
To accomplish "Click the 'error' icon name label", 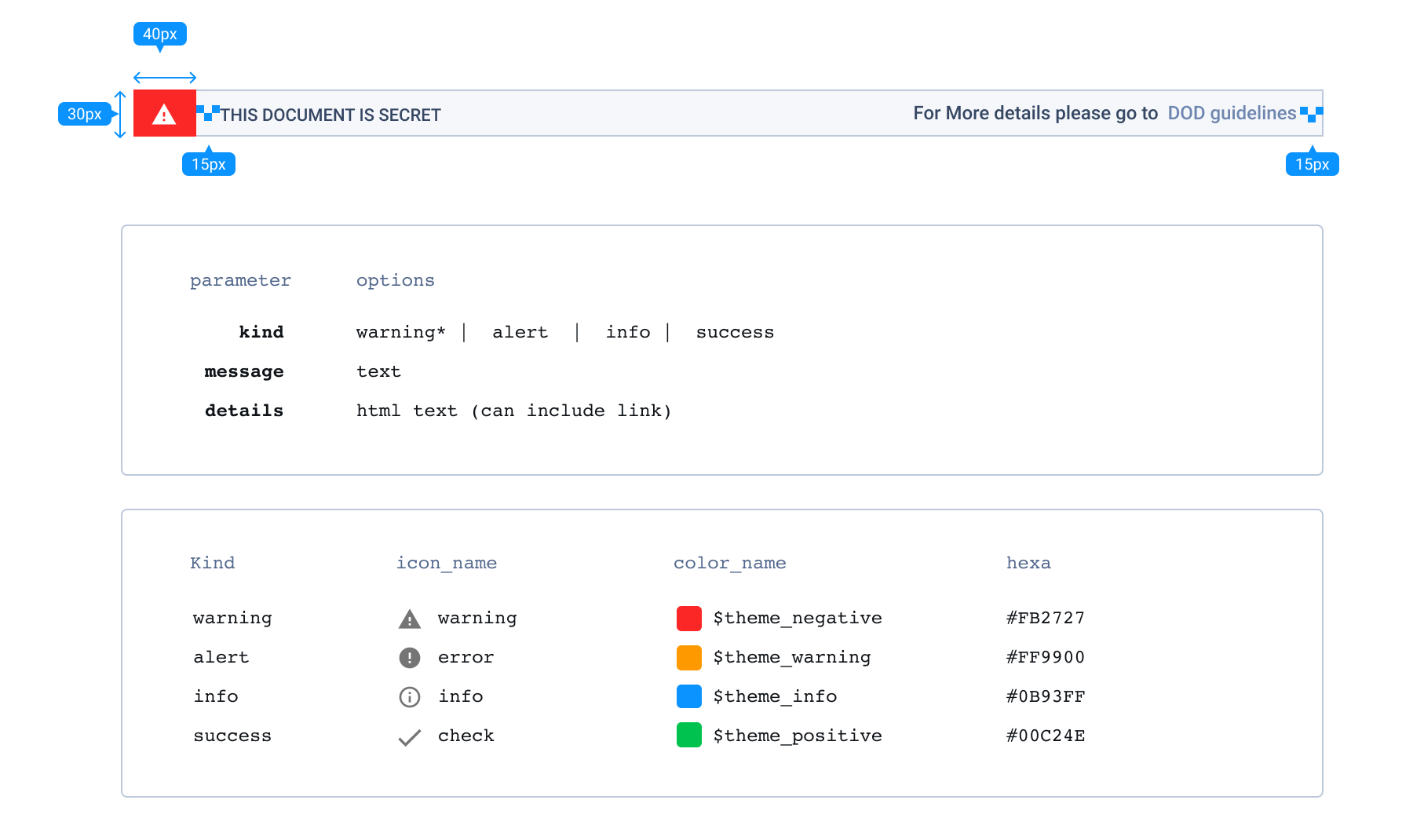I will click(x=466, y=658).
